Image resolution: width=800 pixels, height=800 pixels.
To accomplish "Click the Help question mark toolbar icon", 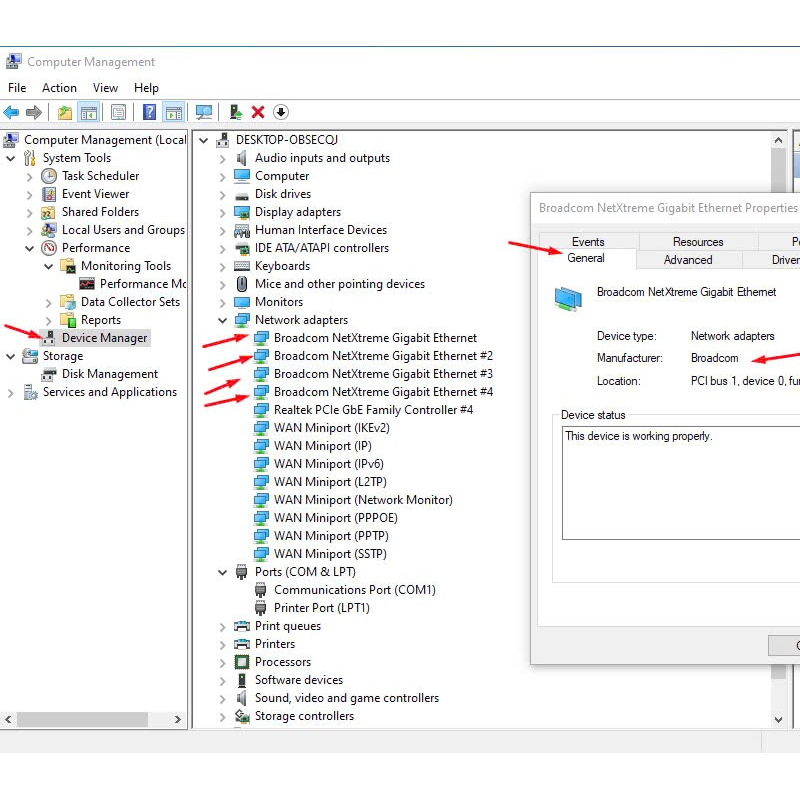I will [x=149, y=112].
